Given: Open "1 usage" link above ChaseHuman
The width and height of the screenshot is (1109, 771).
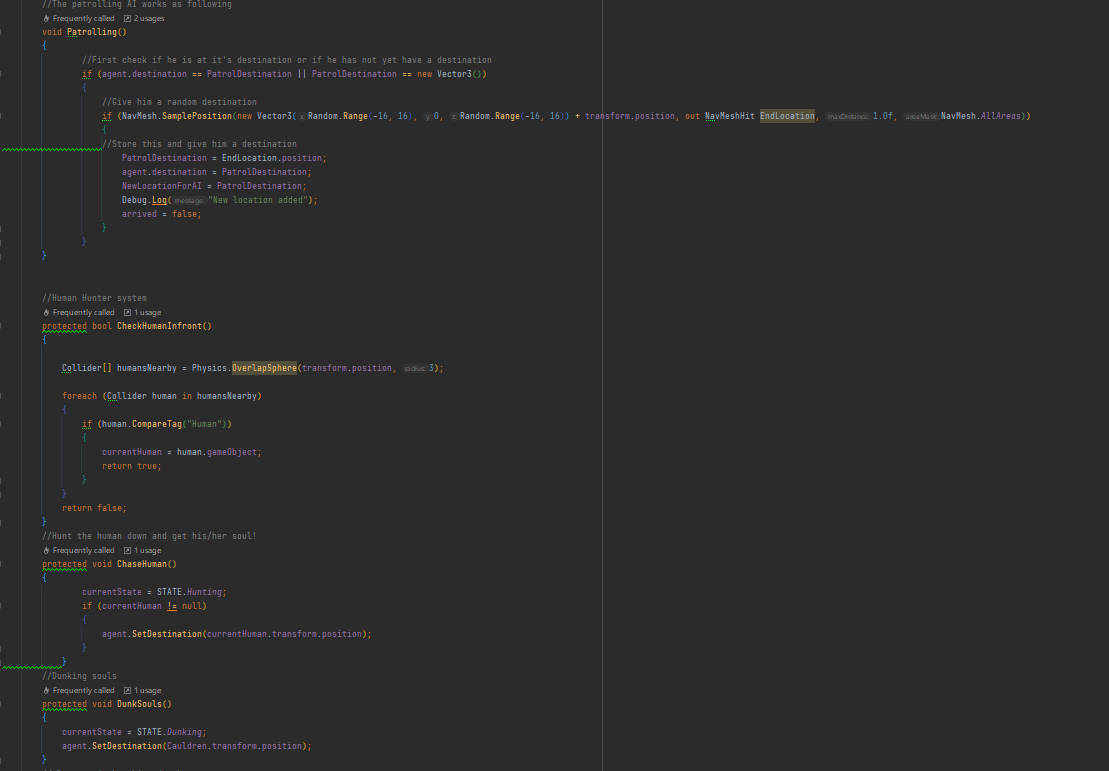Looking at the screenshot, I should pyautogui.click(x=148, y=550).
